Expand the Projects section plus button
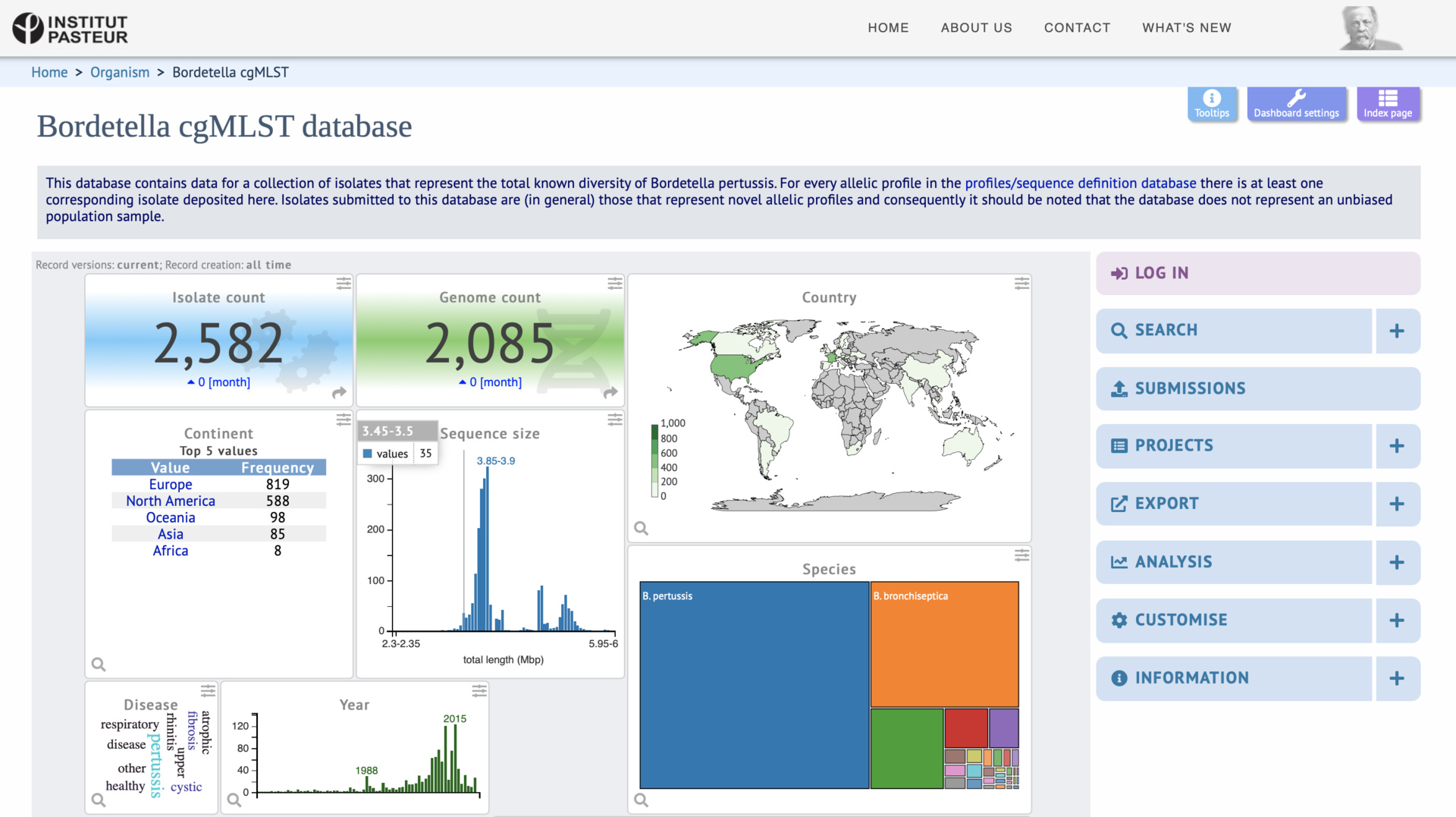The image size is (1456, 817). (x=1396, y=446)
